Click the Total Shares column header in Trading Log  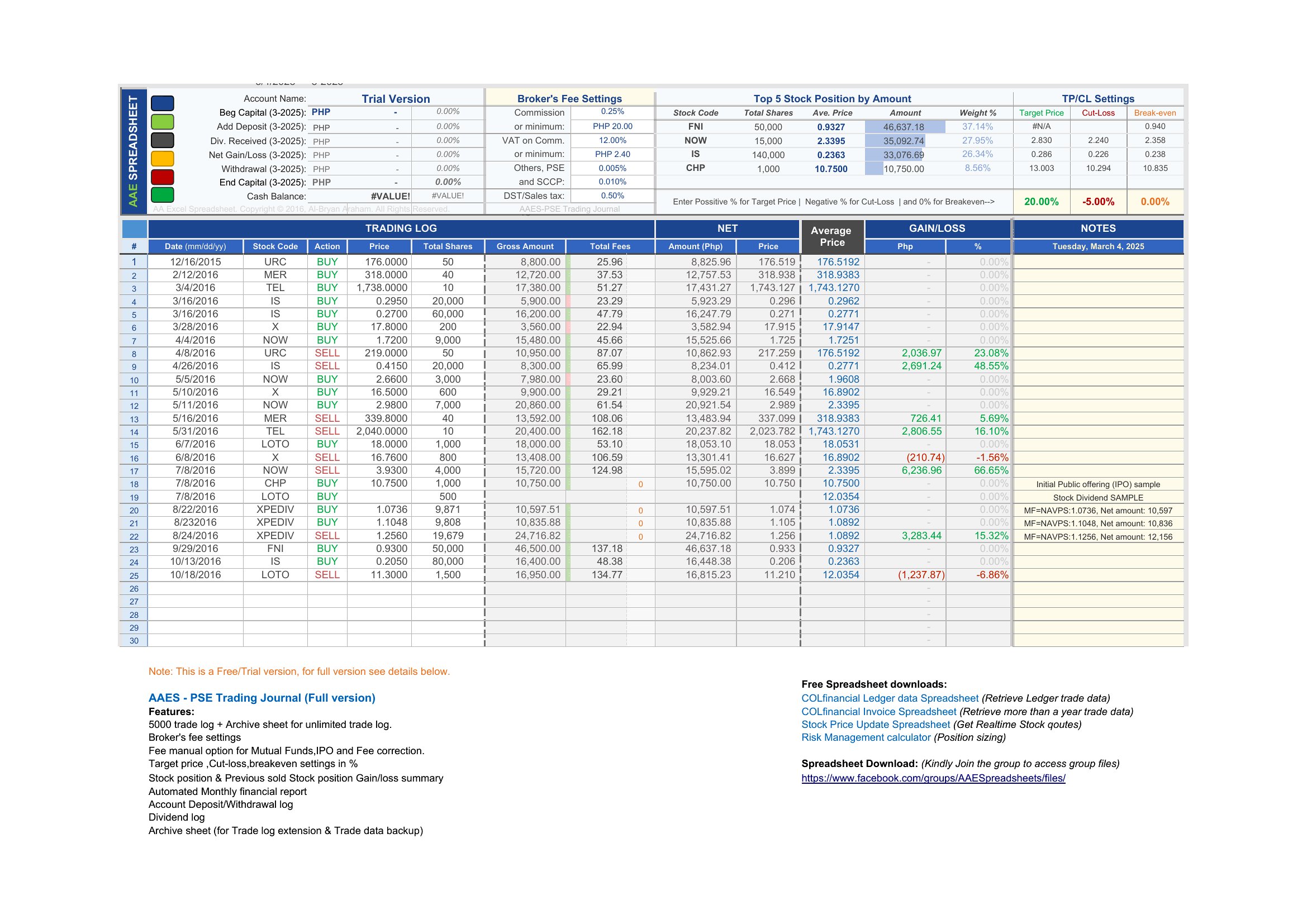click(448, 246)
